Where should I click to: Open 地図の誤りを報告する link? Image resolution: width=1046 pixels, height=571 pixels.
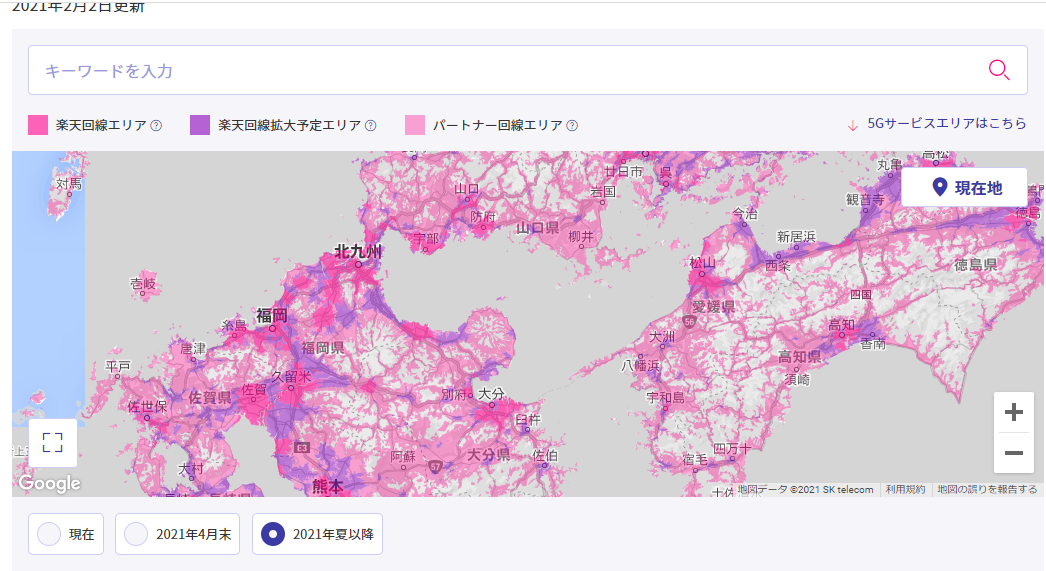click(987, 490)
